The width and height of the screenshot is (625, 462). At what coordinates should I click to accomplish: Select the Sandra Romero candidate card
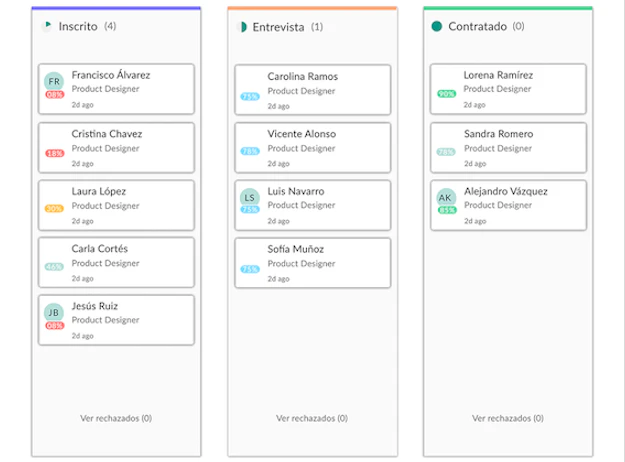pos(508,147)
